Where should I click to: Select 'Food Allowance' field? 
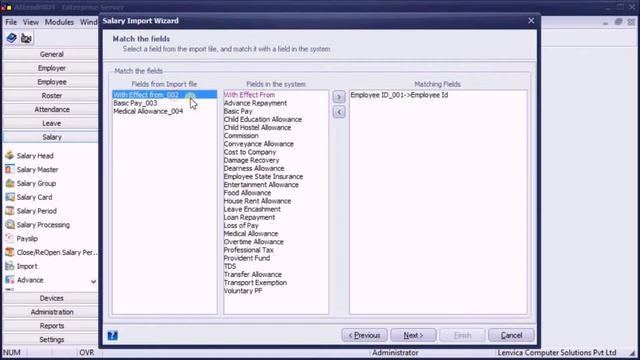coord(247,193)
